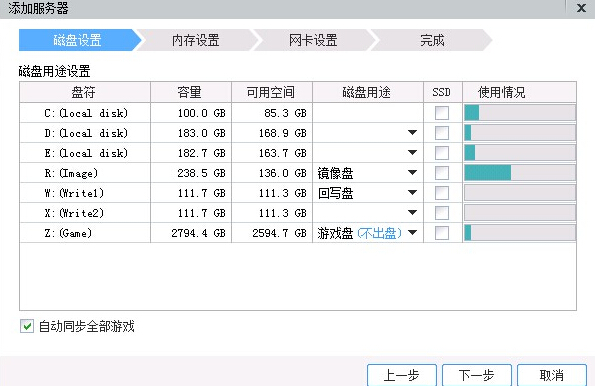Click the R: disk usage bar
The width and height of the screenshot is (595, 386).
pos(519,173)
